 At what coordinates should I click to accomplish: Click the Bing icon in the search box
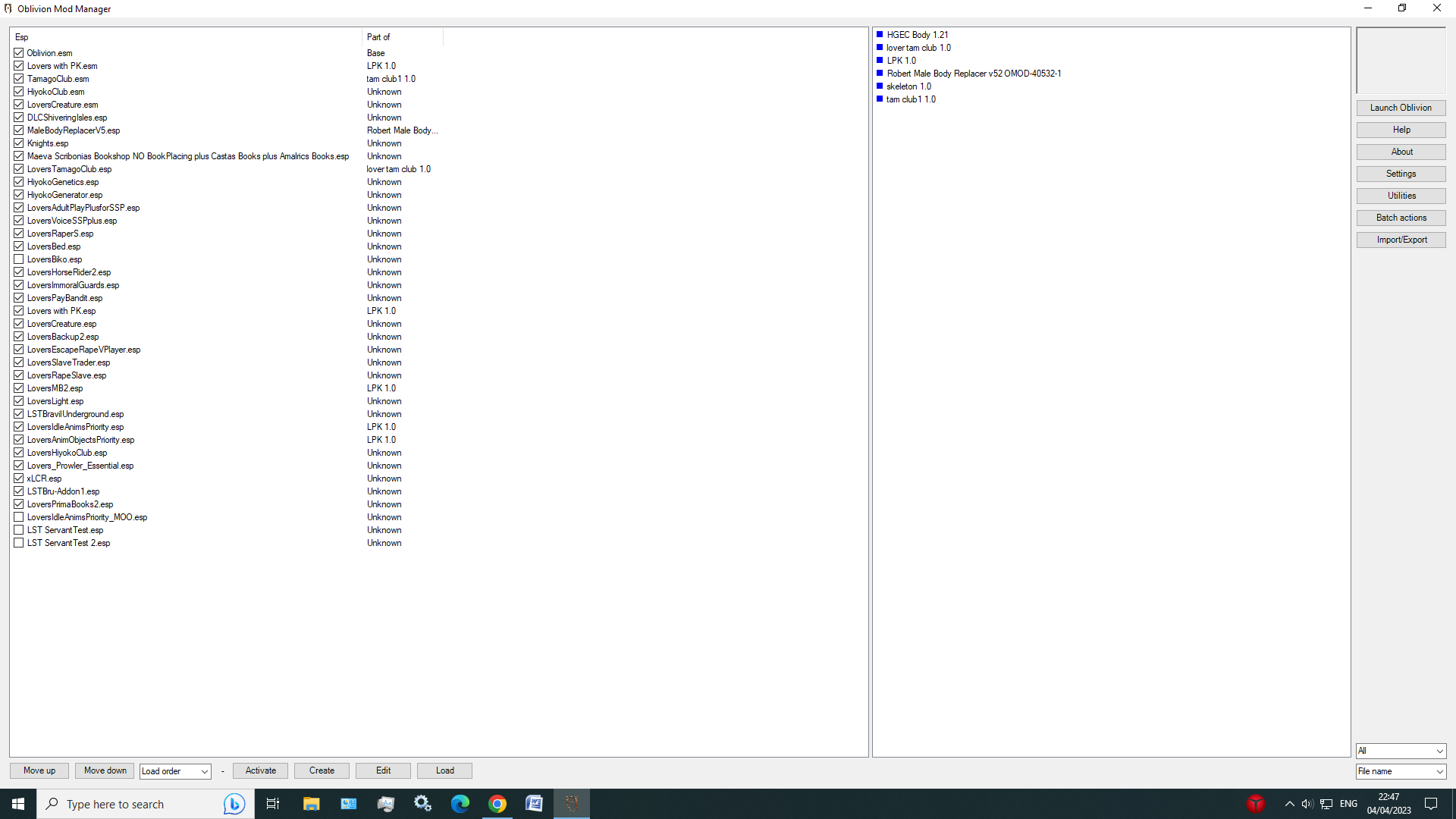point(234,804)
